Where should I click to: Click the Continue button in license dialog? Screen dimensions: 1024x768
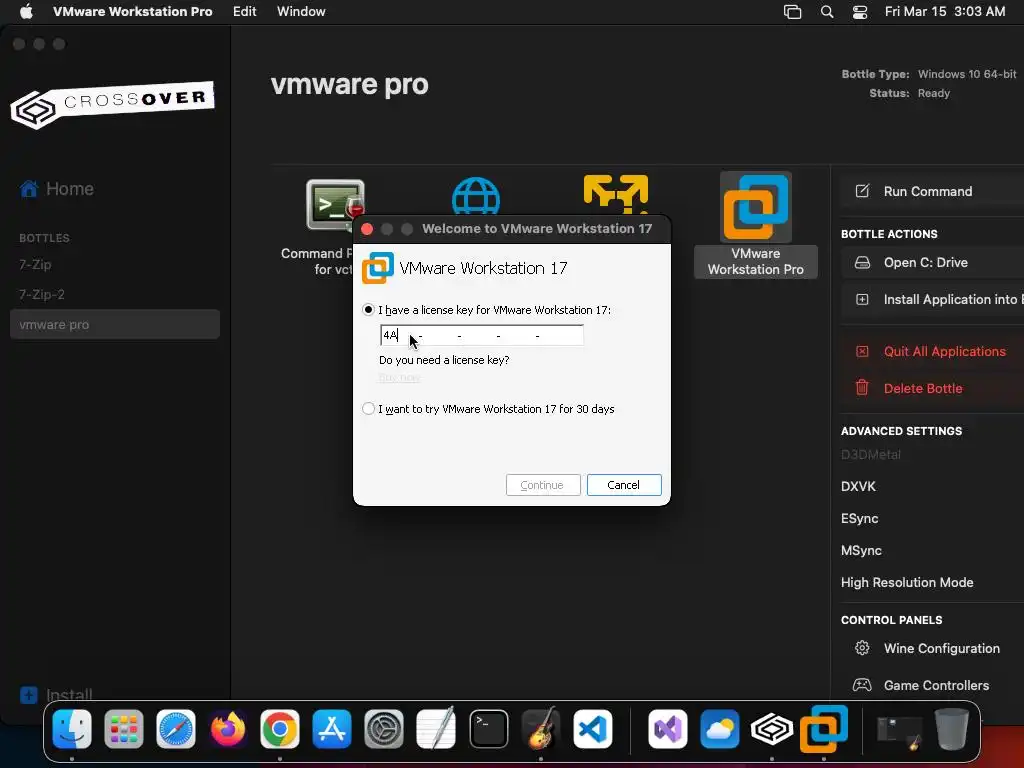543,485
